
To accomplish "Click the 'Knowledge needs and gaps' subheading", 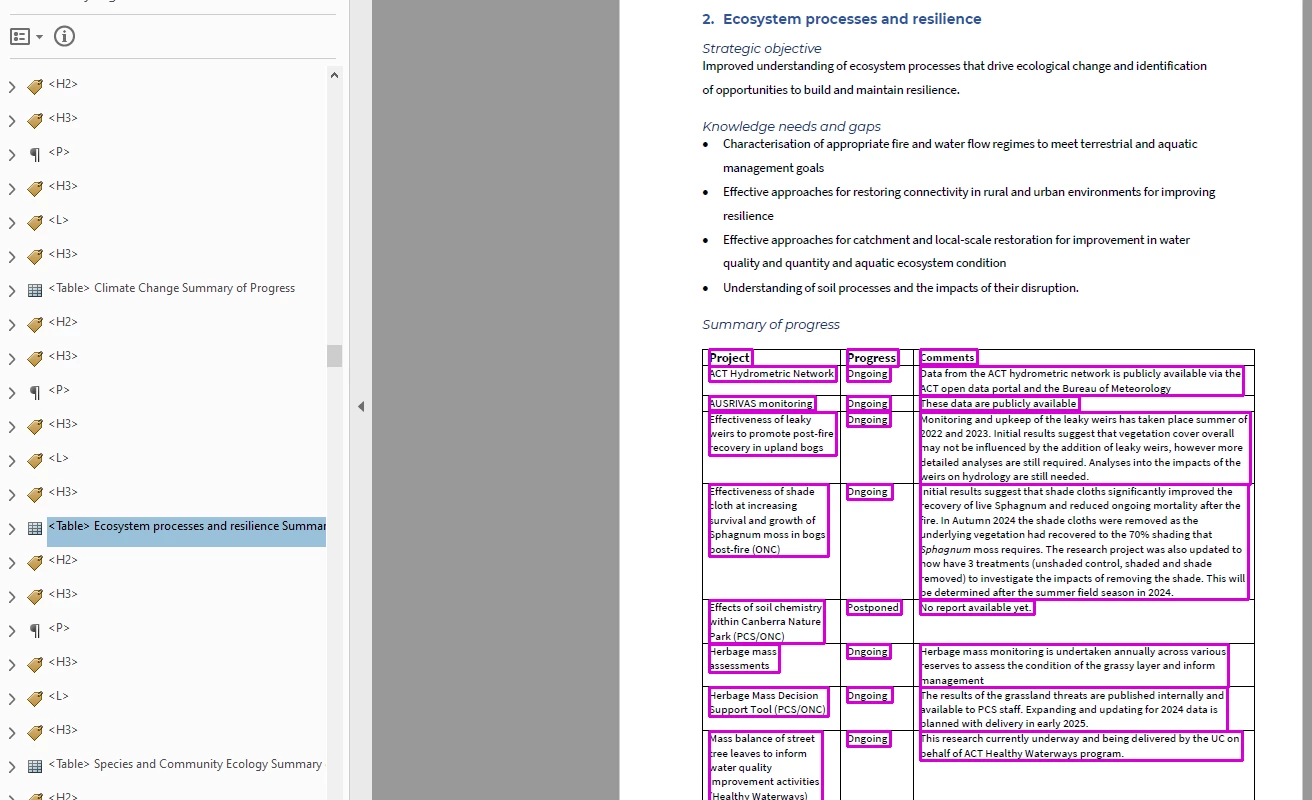I will tap(792, 126).
